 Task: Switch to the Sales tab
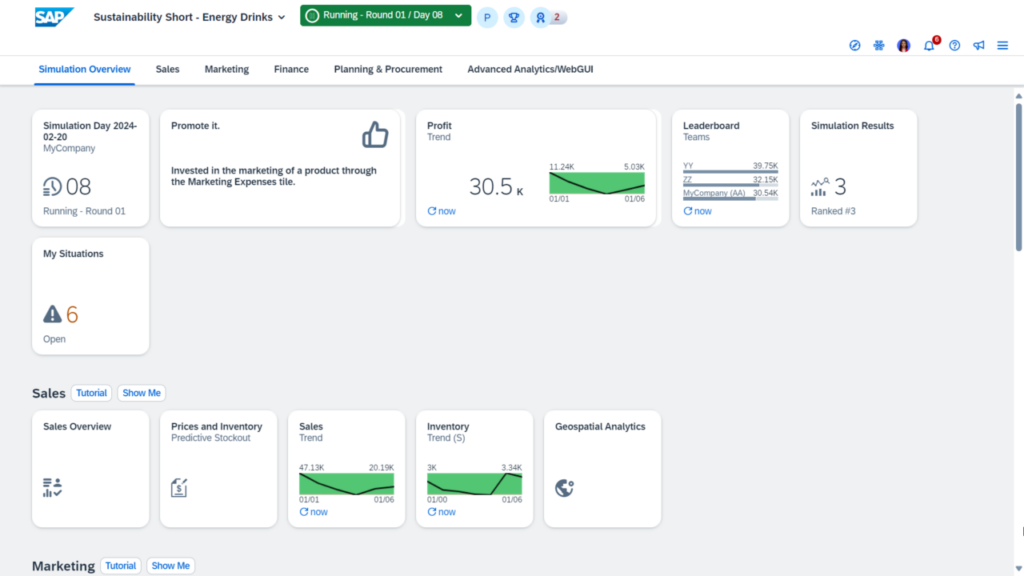[167, 69]
